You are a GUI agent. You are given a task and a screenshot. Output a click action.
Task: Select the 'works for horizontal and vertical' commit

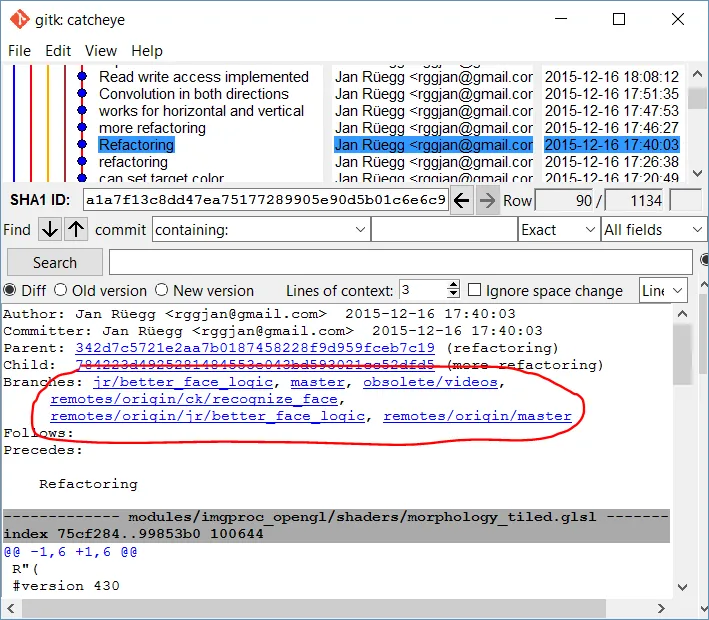point(201,110)
